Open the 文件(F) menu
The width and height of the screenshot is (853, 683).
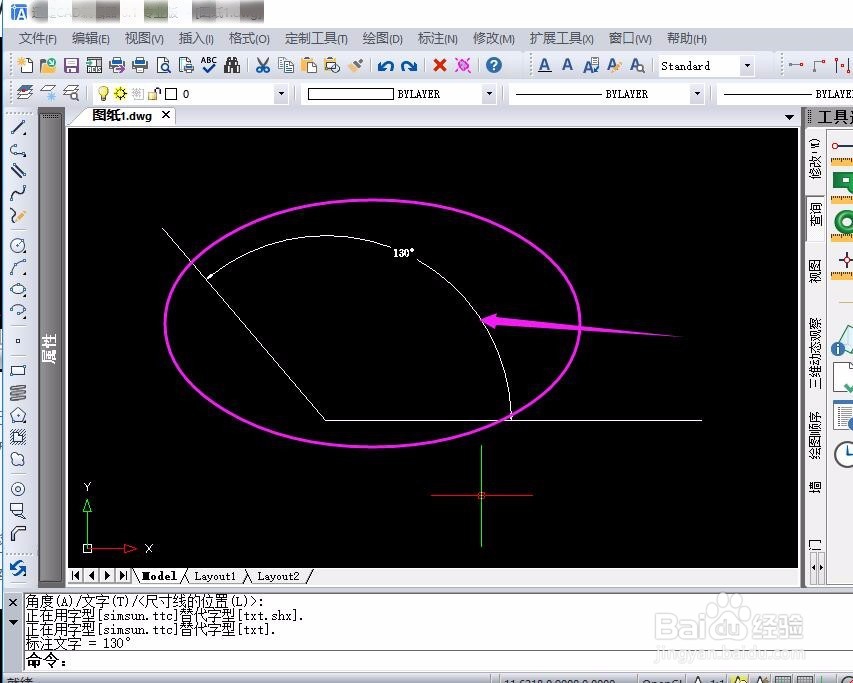38,39
